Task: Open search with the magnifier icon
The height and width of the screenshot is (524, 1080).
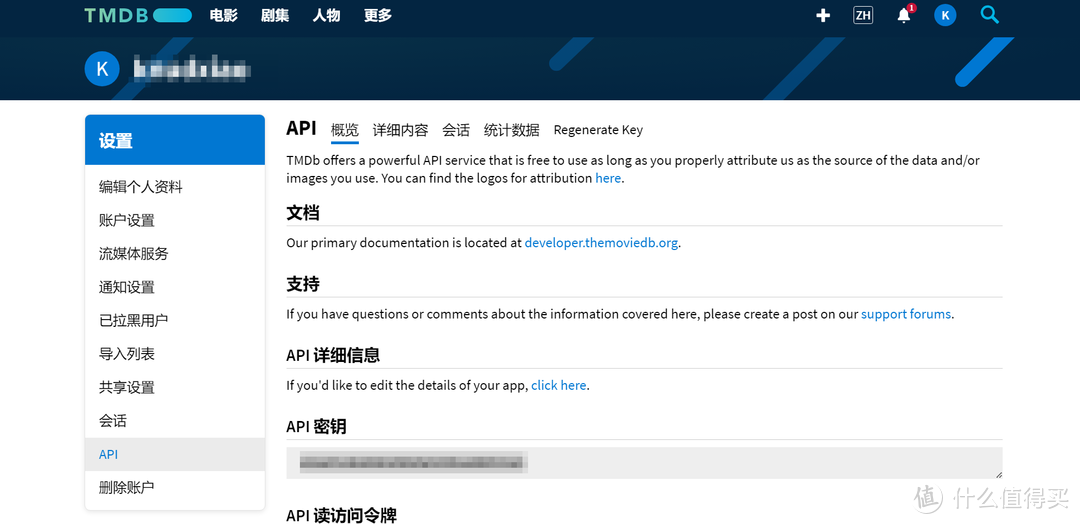Action: click(x=990, y=14)
